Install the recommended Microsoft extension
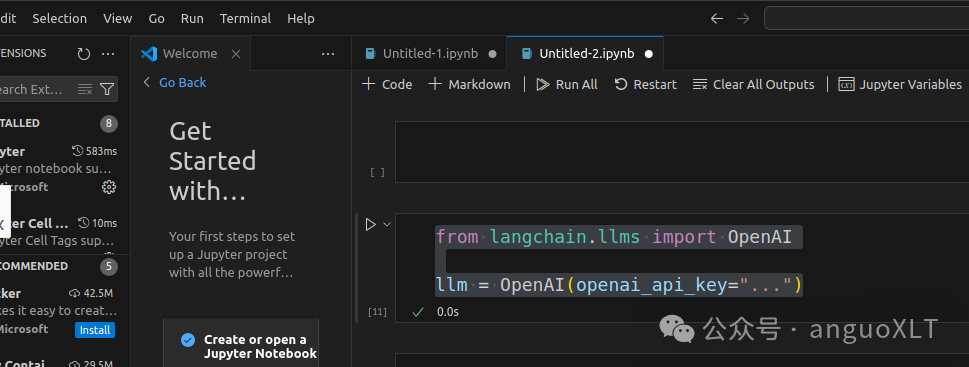Image resolution: width=969 pixels, height=367 pixels. point(95,331)
